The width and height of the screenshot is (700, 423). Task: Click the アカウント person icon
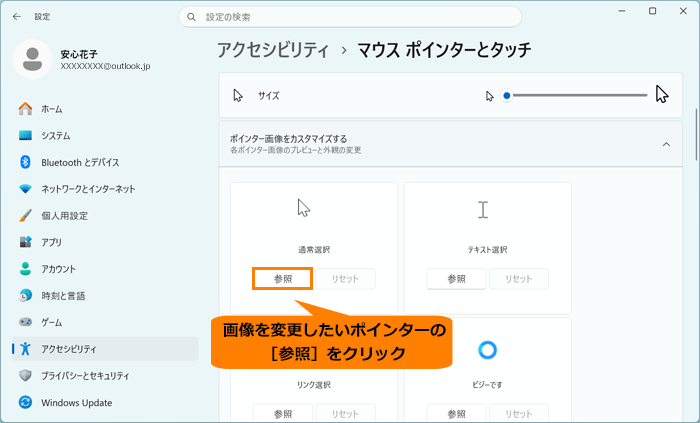[x=25, y=269]
